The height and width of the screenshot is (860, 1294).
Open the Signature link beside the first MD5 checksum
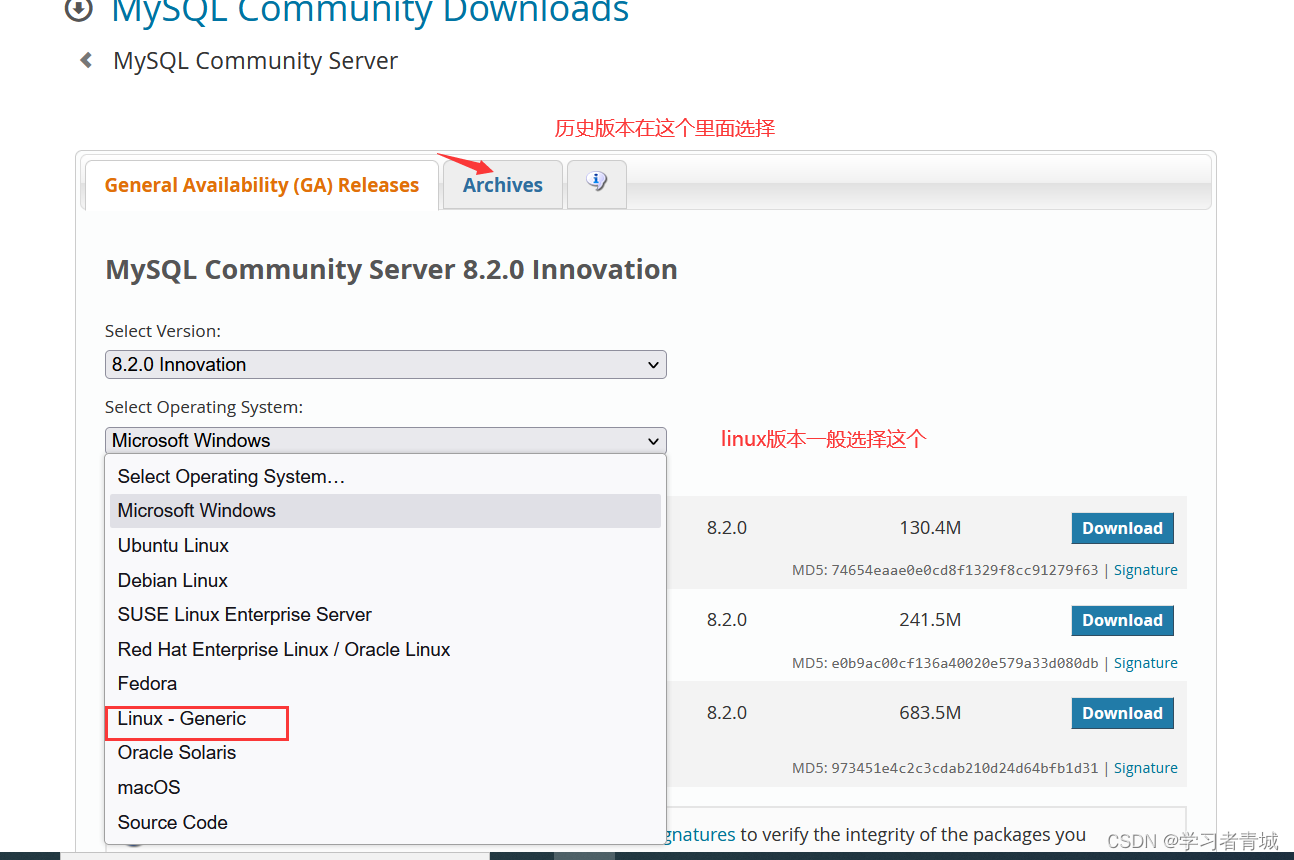pyautogui.click(x=1145, y=569)
